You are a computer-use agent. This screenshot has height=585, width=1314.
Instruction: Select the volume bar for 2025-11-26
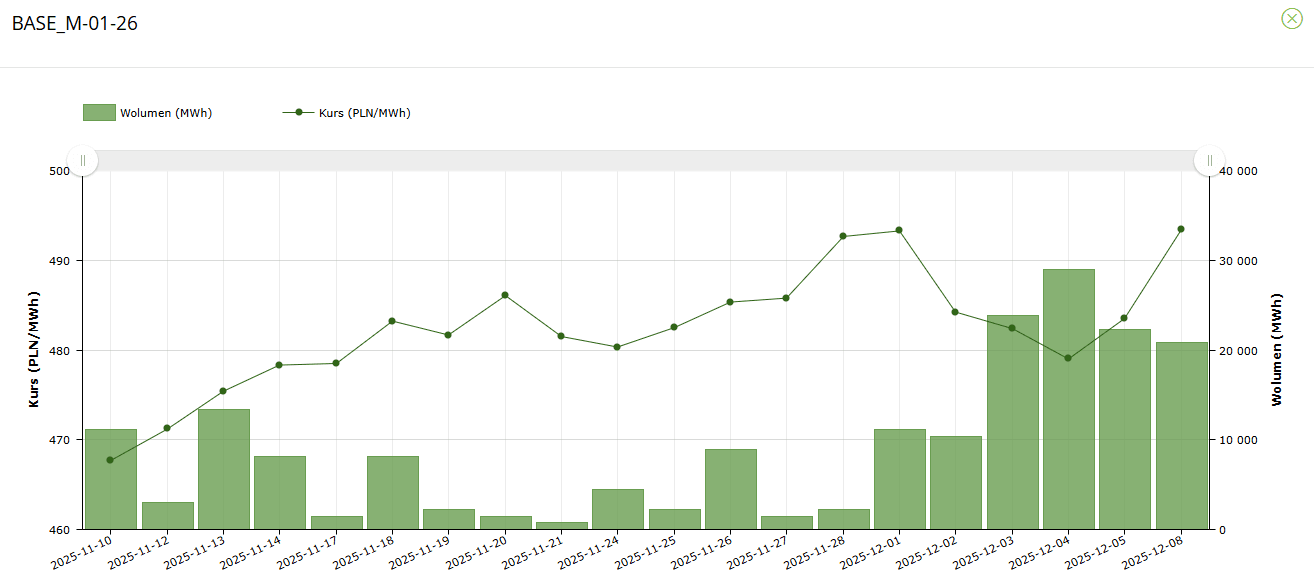coord(730,489)
